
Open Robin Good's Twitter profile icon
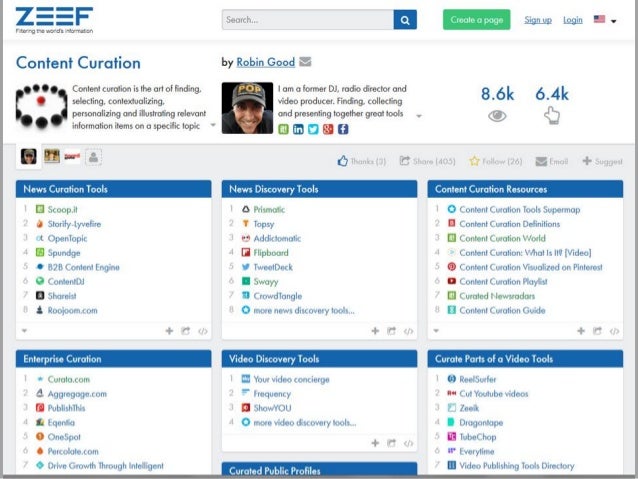click(x=313, y=129)
